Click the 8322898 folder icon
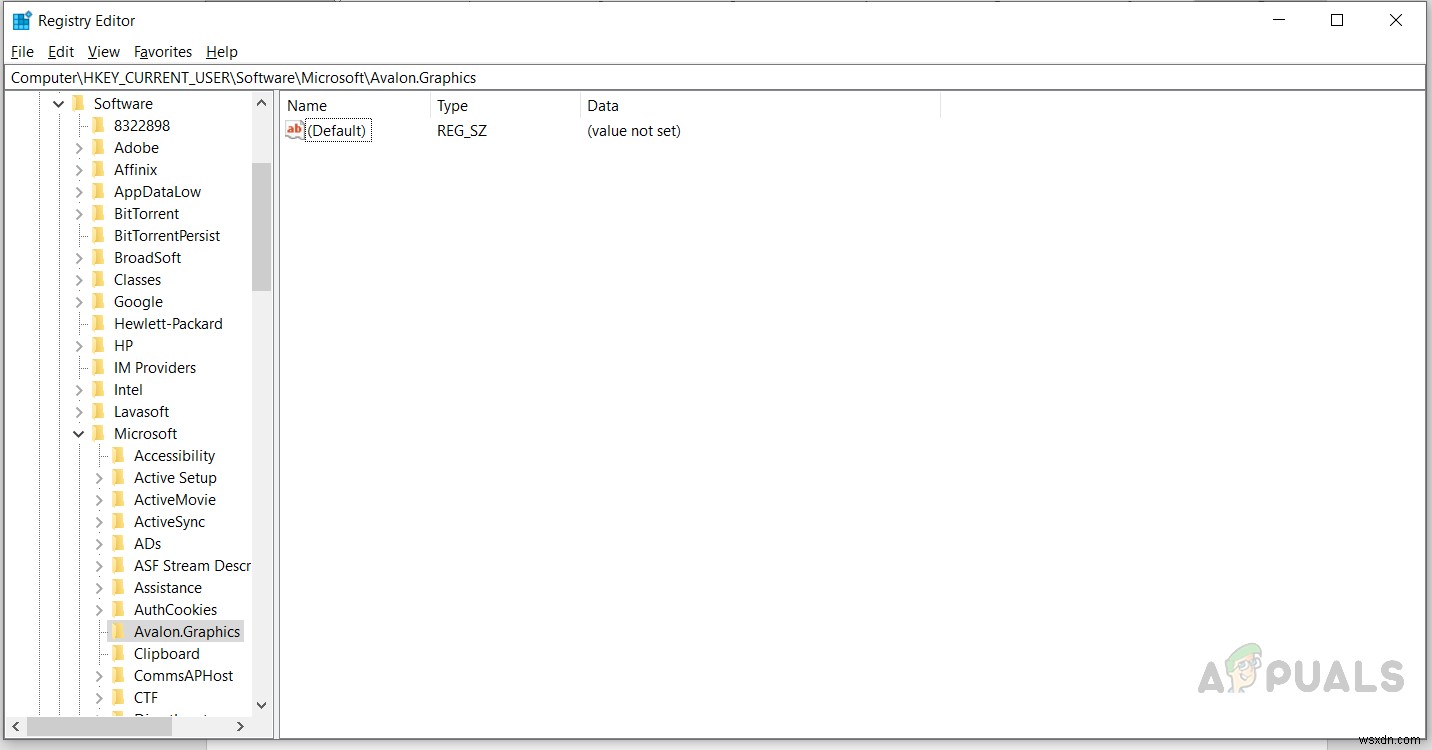This screenshot has width=1432, height=750. coord(98,125)
